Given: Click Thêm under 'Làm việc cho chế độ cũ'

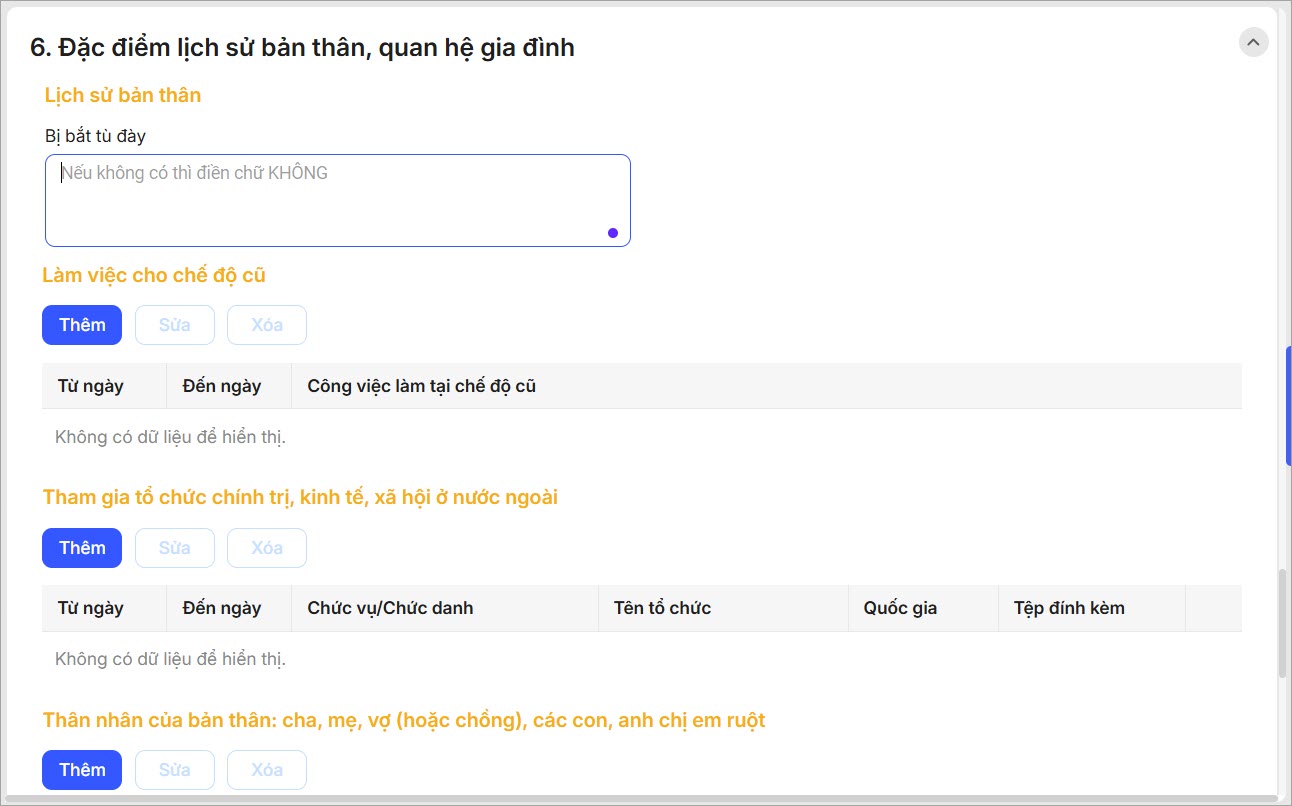Looking at the screenshot, I should coord(82,325).
